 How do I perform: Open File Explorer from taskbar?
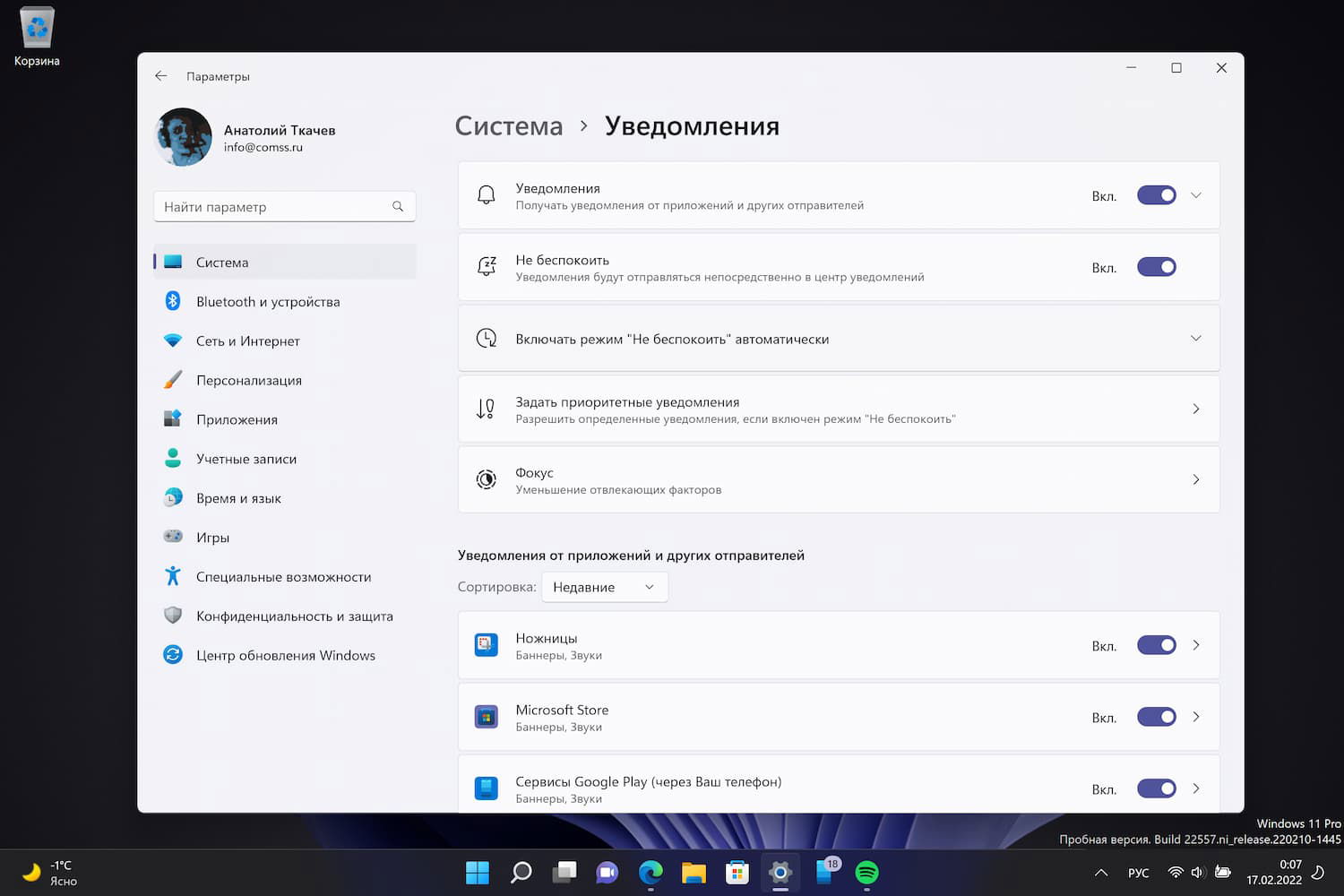pyautogui.click(x=694, y=872)
